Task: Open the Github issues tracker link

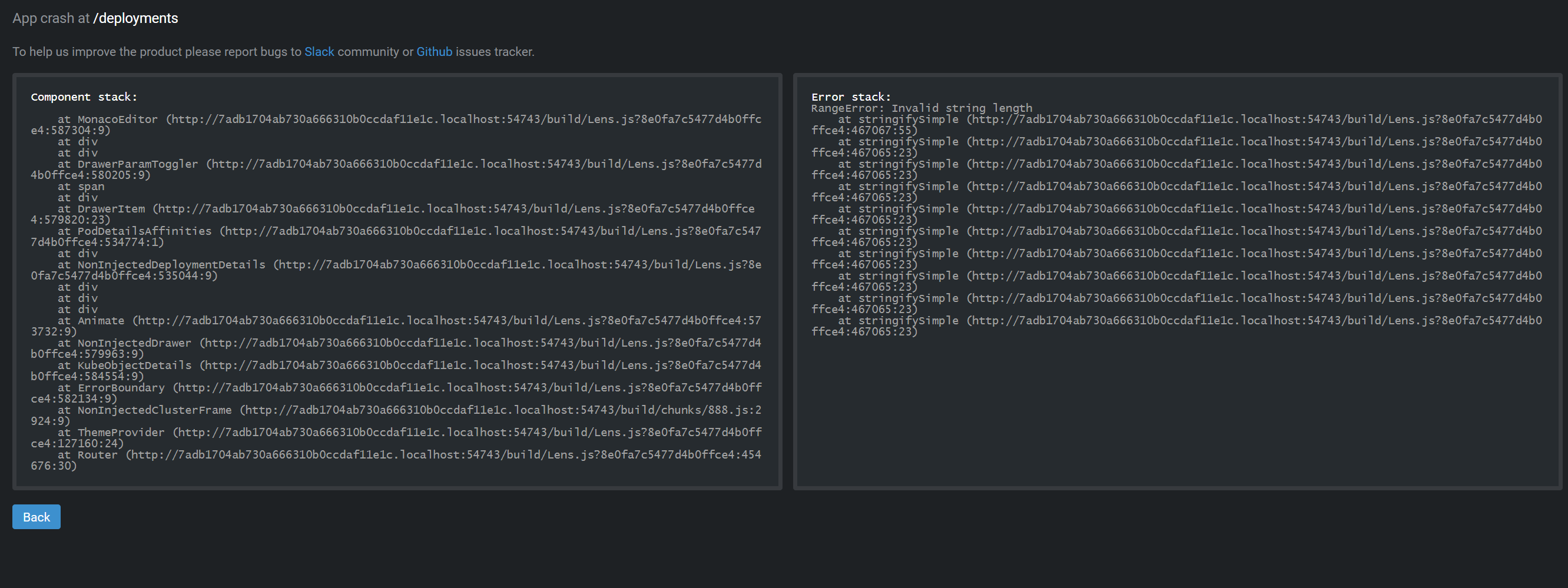Action: [433, 52]
